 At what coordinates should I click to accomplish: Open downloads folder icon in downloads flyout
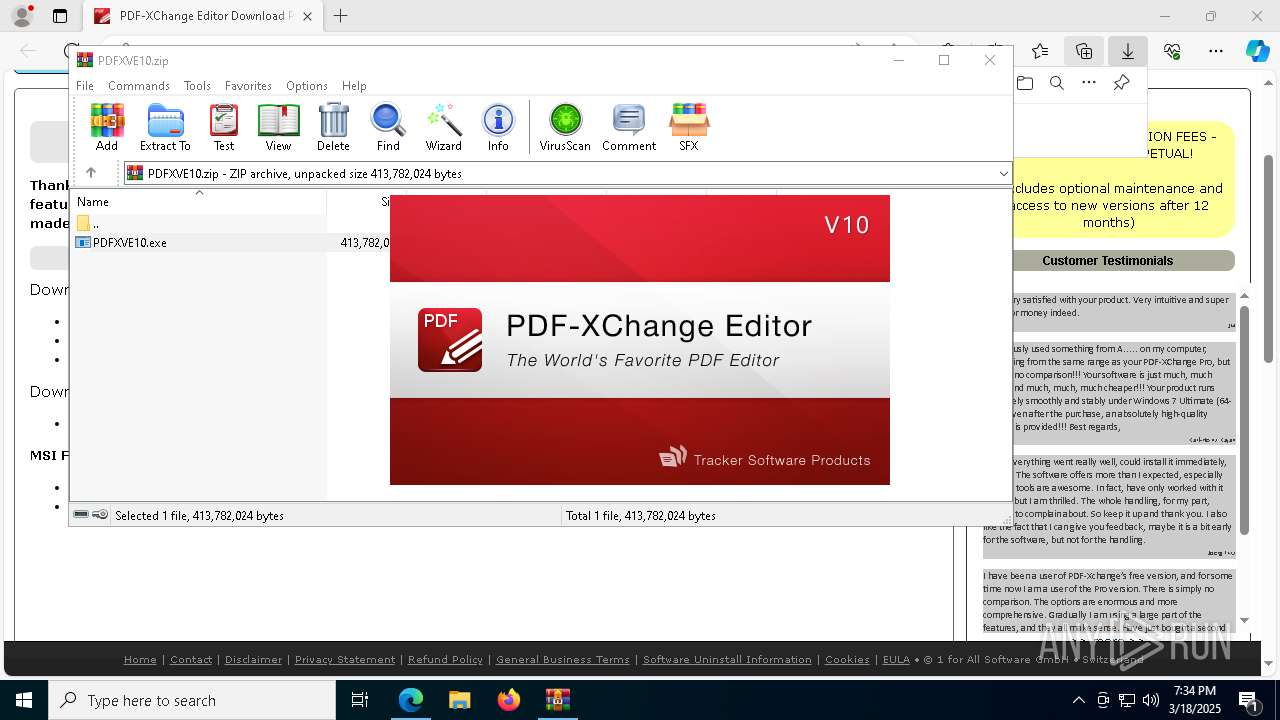tap(1025, 83)
